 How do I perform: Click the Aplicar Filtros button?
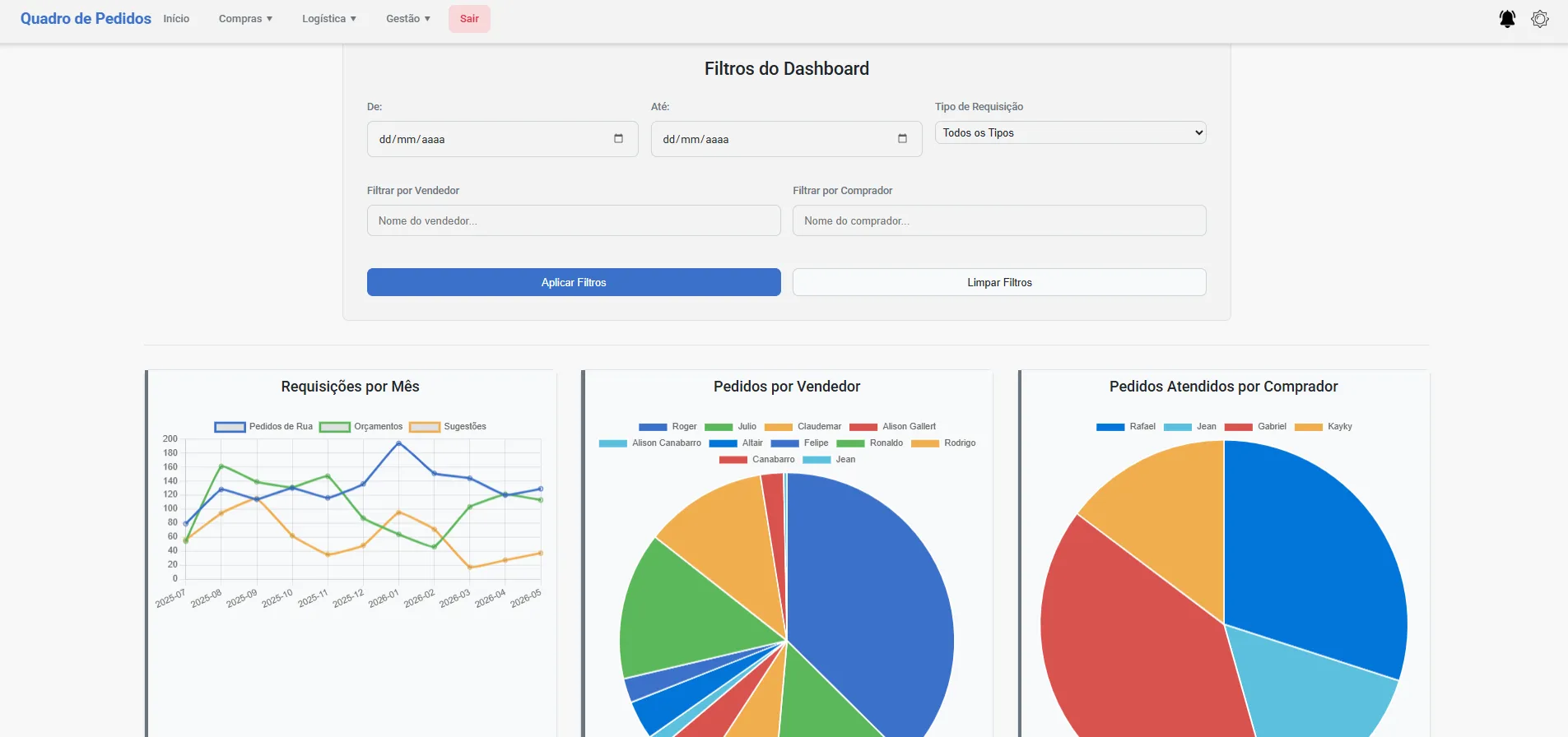(x=574, y=282)
